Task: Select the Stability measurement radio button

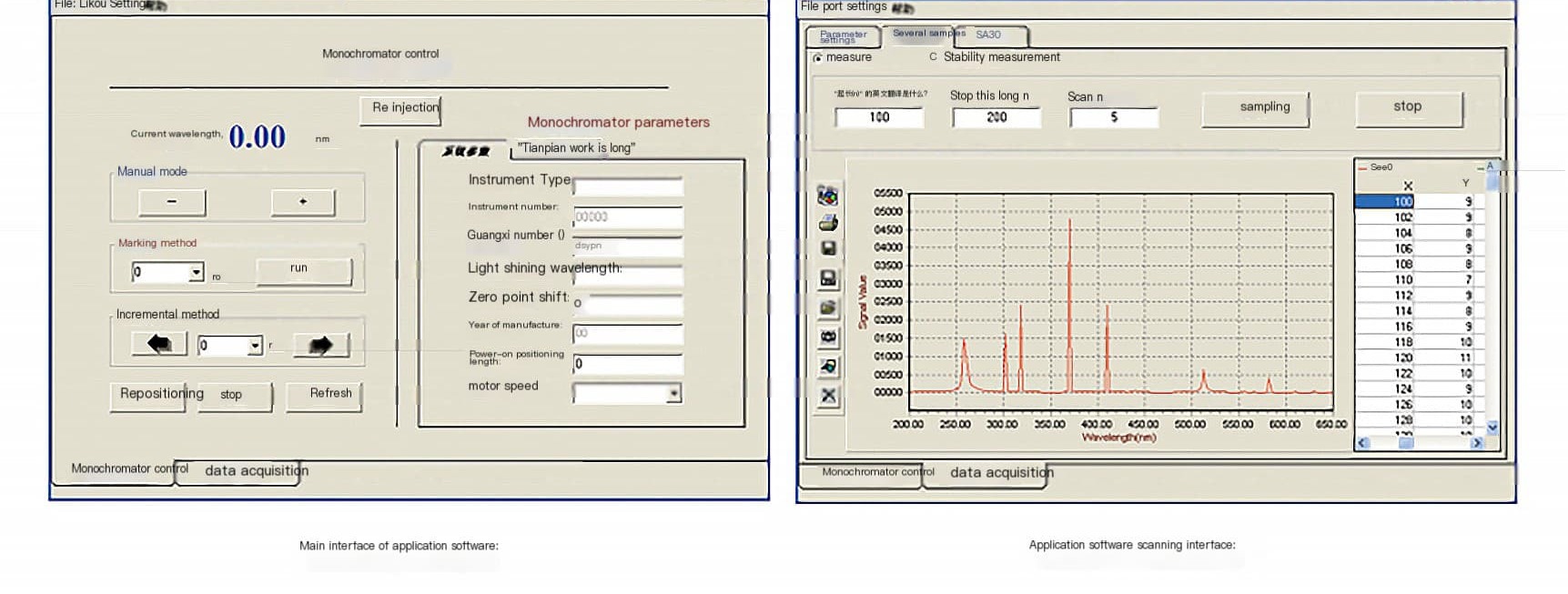Action: [933, 57]
